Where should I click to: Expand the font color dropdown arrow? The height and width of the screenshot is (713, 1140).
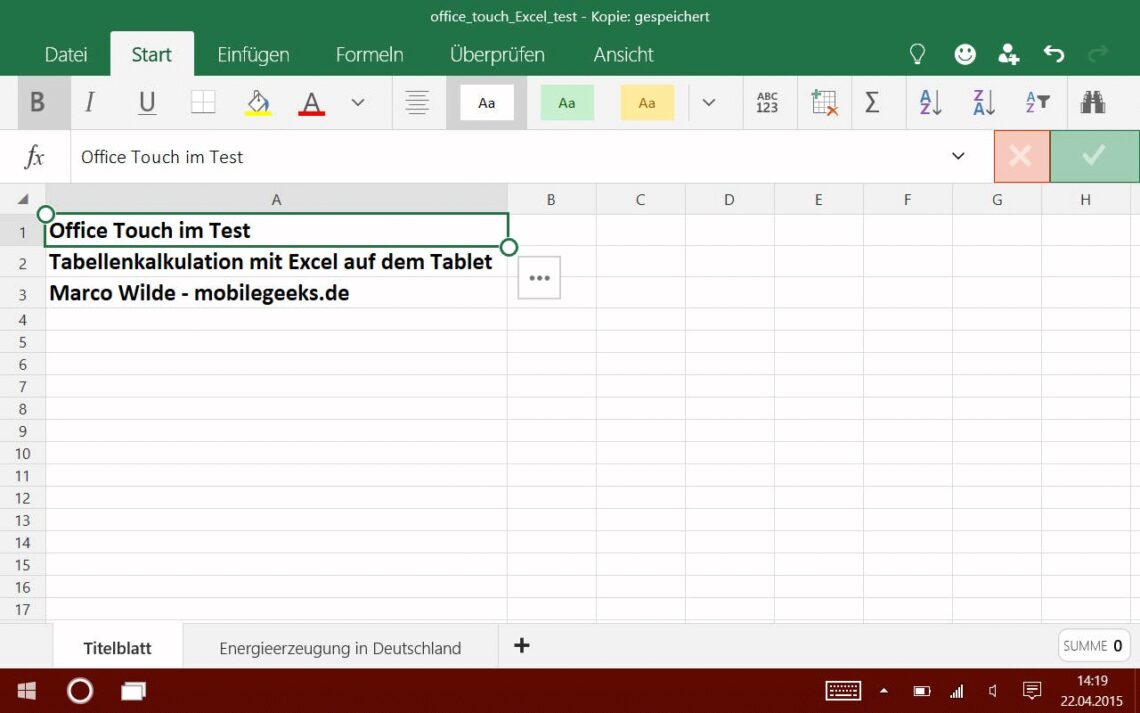356,102
